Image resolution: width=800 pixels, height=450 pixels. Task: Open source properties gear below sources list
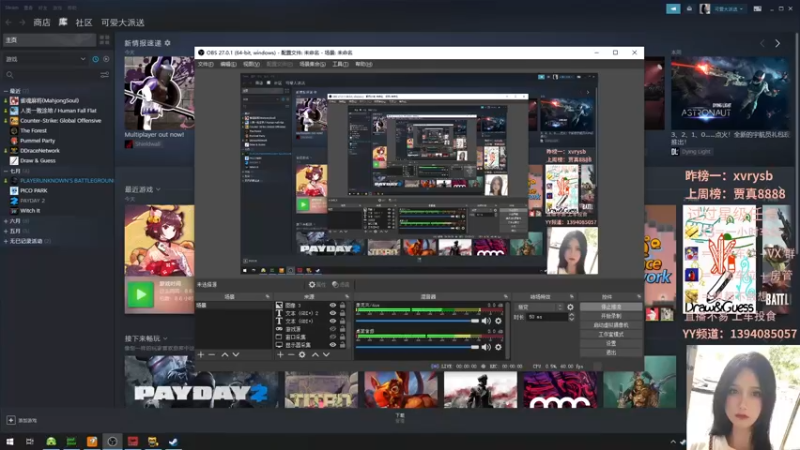[x=302, y=355]
